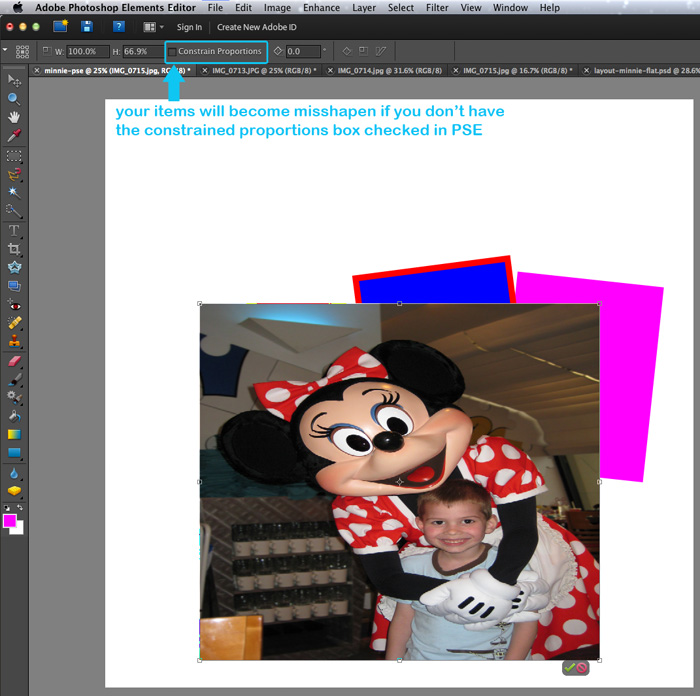Open the Filter menu
Image resolution: width=700 pixels, height=696 pixels.
(x=437, y=8)
